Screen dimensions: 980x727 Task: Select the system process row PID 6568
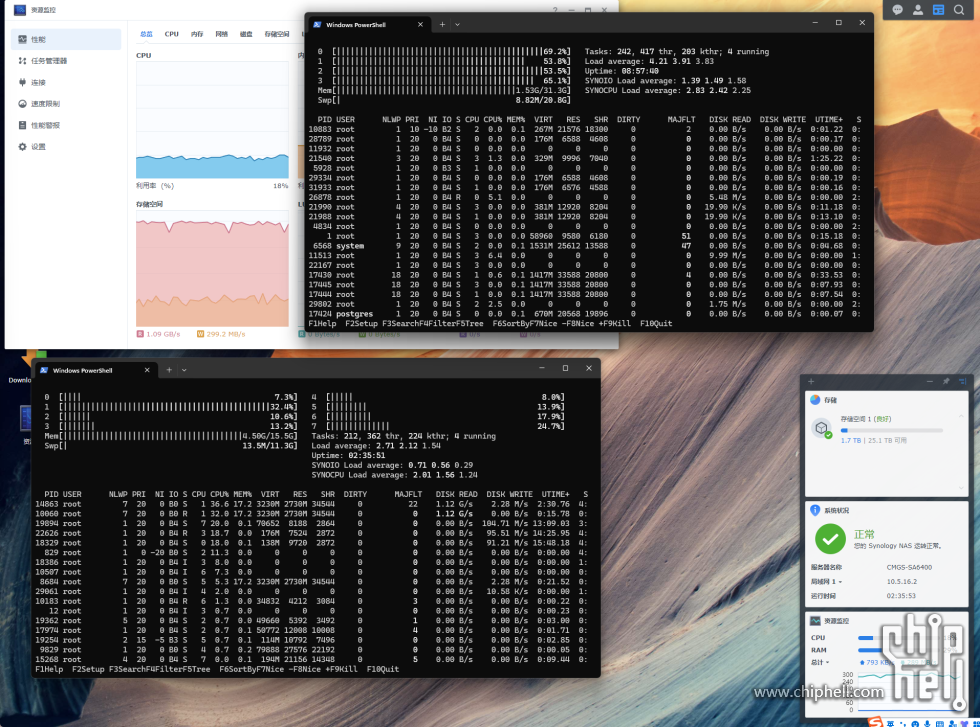pyautogui.click(x=584, y=246)
